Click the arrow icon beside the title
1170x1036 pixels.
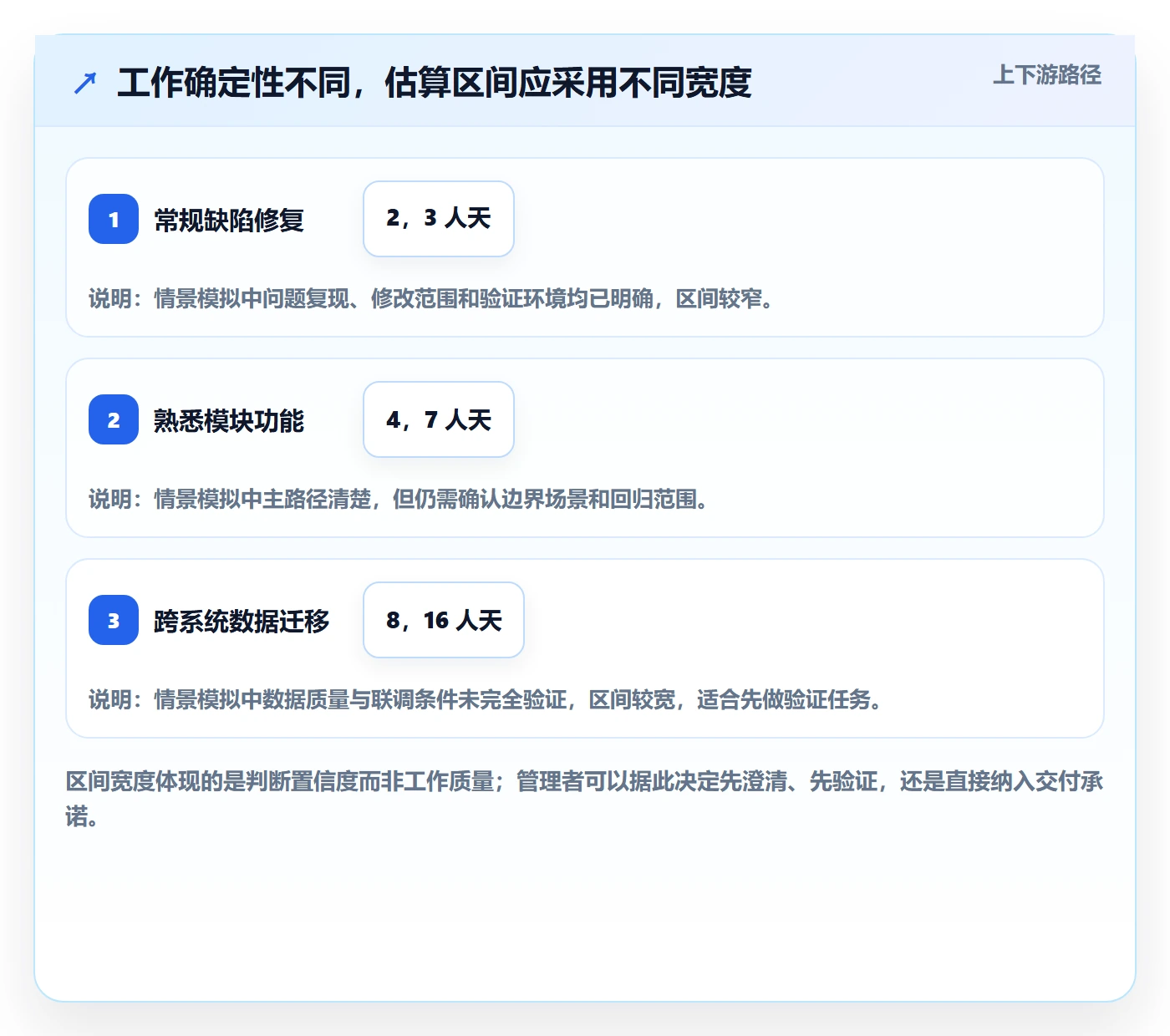(x=85, y=83)
